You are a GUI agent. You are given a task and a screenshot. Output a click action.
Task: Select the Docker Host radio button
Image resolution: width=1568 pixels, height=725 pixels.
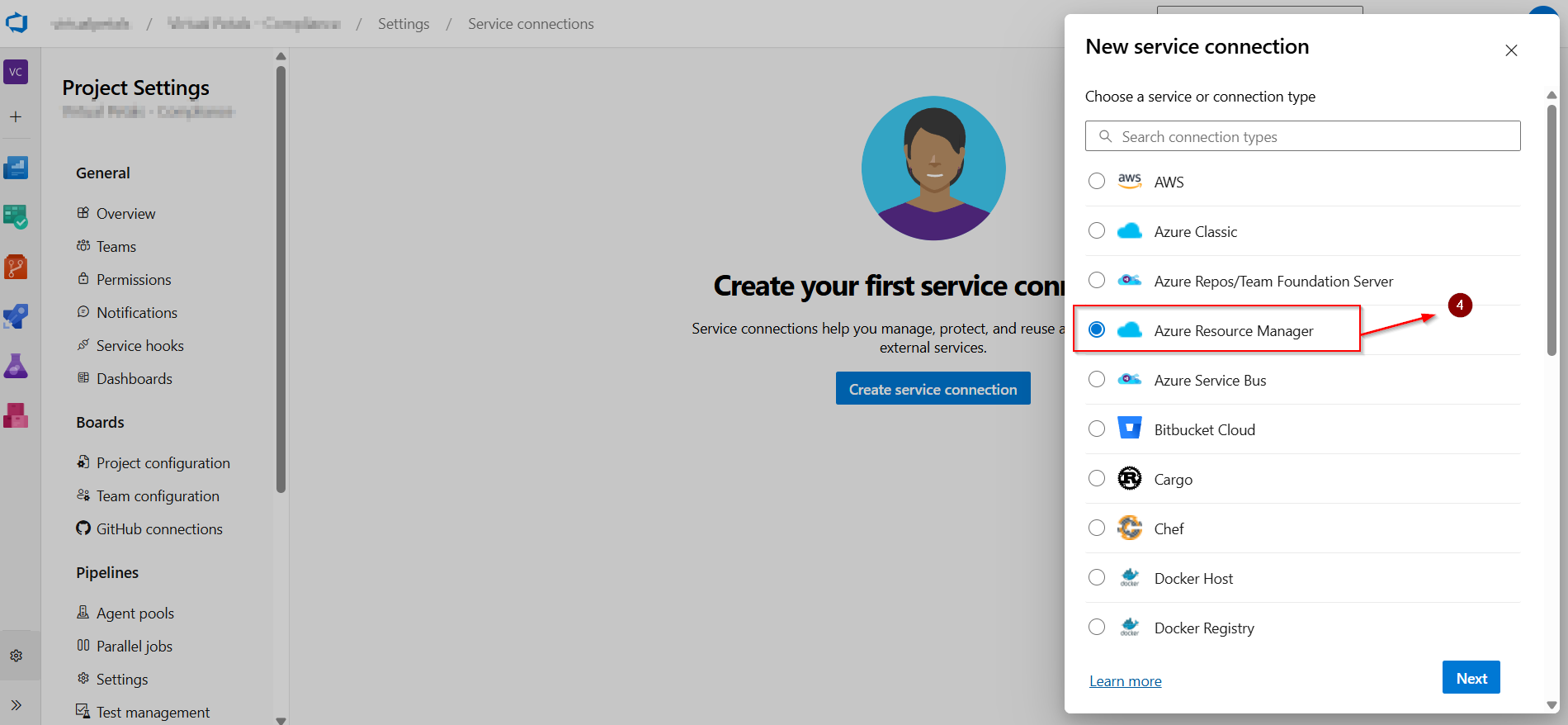pos(1097,577)
